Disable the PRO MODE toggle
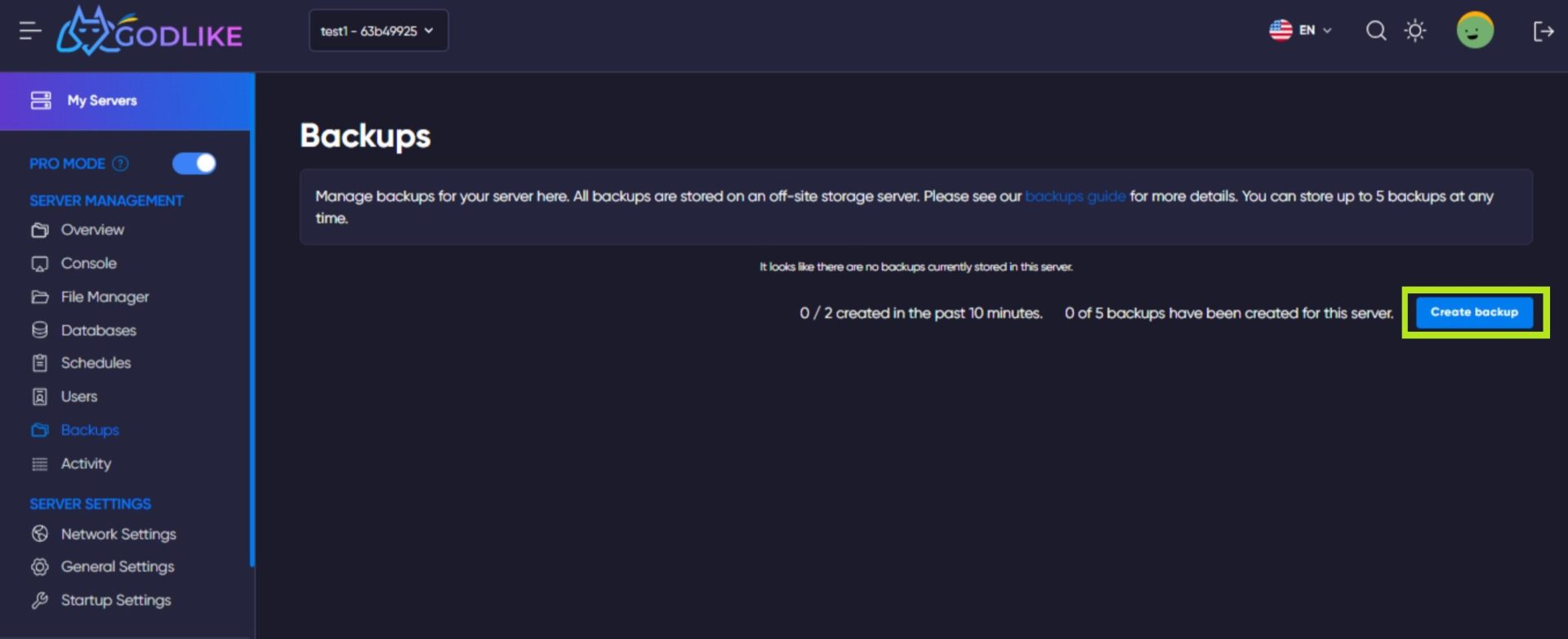This screenshot has height=639, width=1568. [x=194, y=163]
